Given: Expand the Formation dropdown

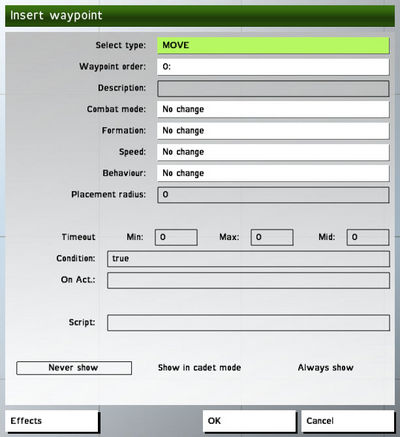Looking at the screenshot, I should pos(273,131).
